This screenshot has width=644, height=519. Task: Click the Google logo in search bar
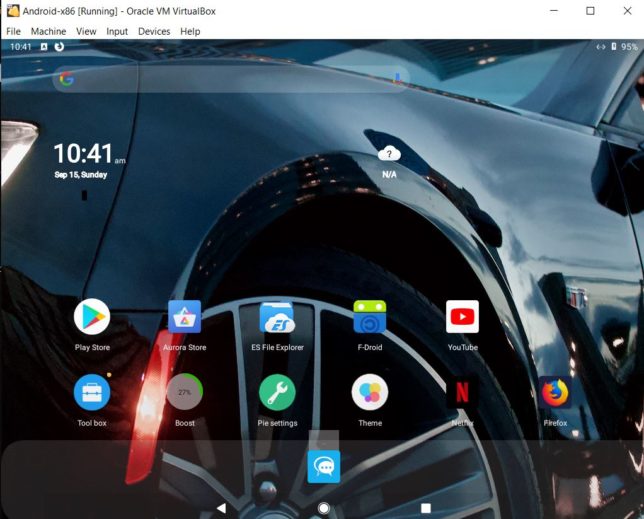coord(66,79)
